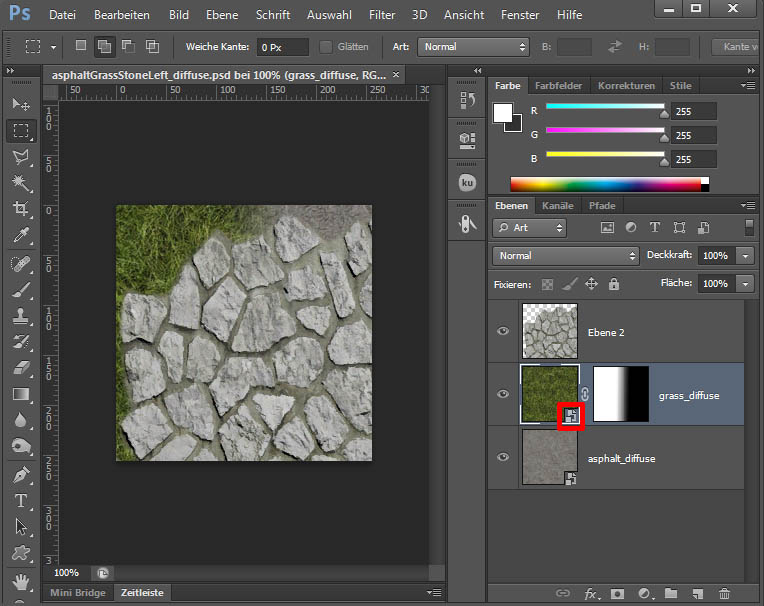Hide the Ebene 2 layer

click(504, 332)
